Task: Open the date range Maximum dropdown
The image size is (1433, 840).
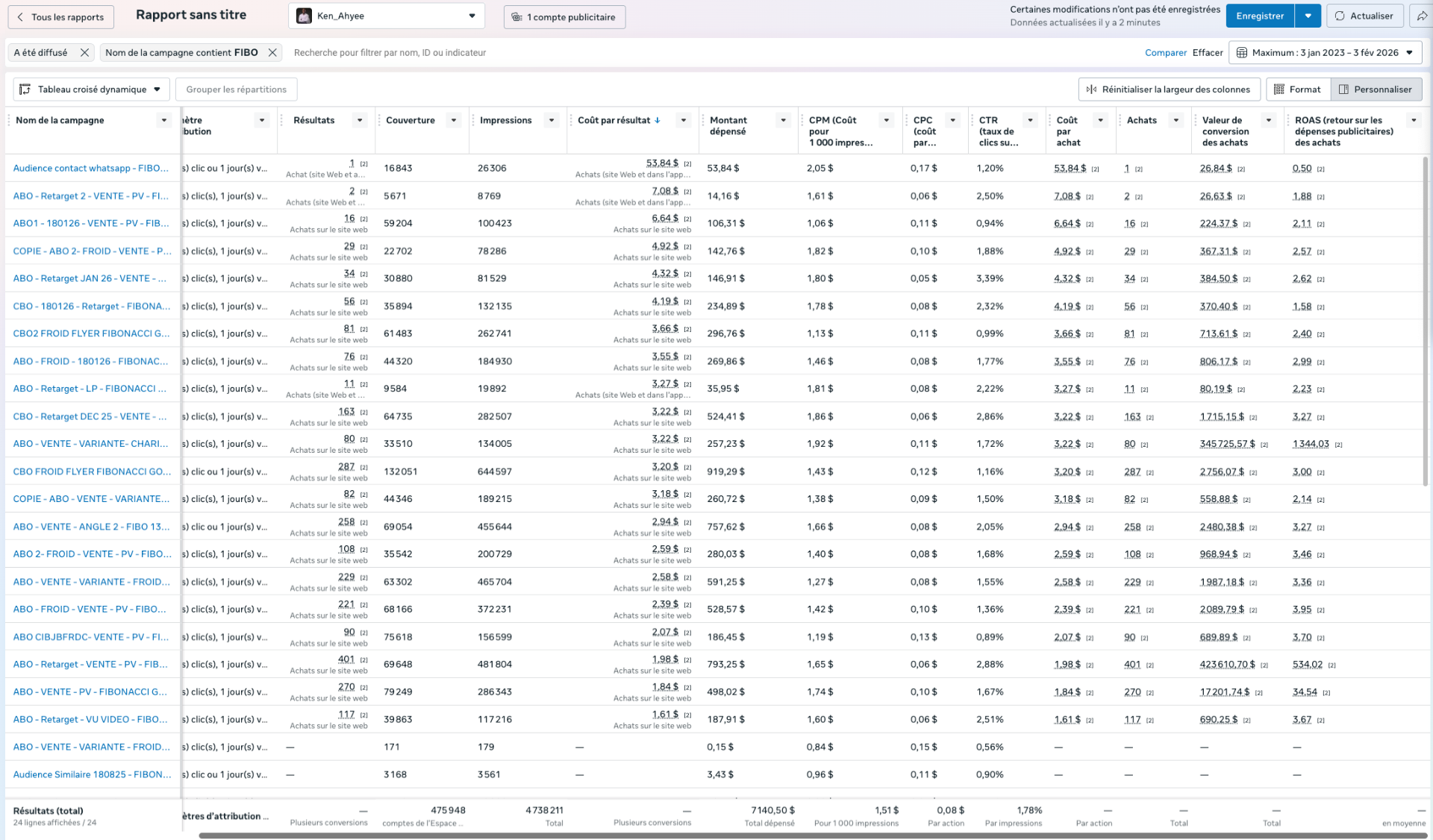Action: coord(1325,52)
